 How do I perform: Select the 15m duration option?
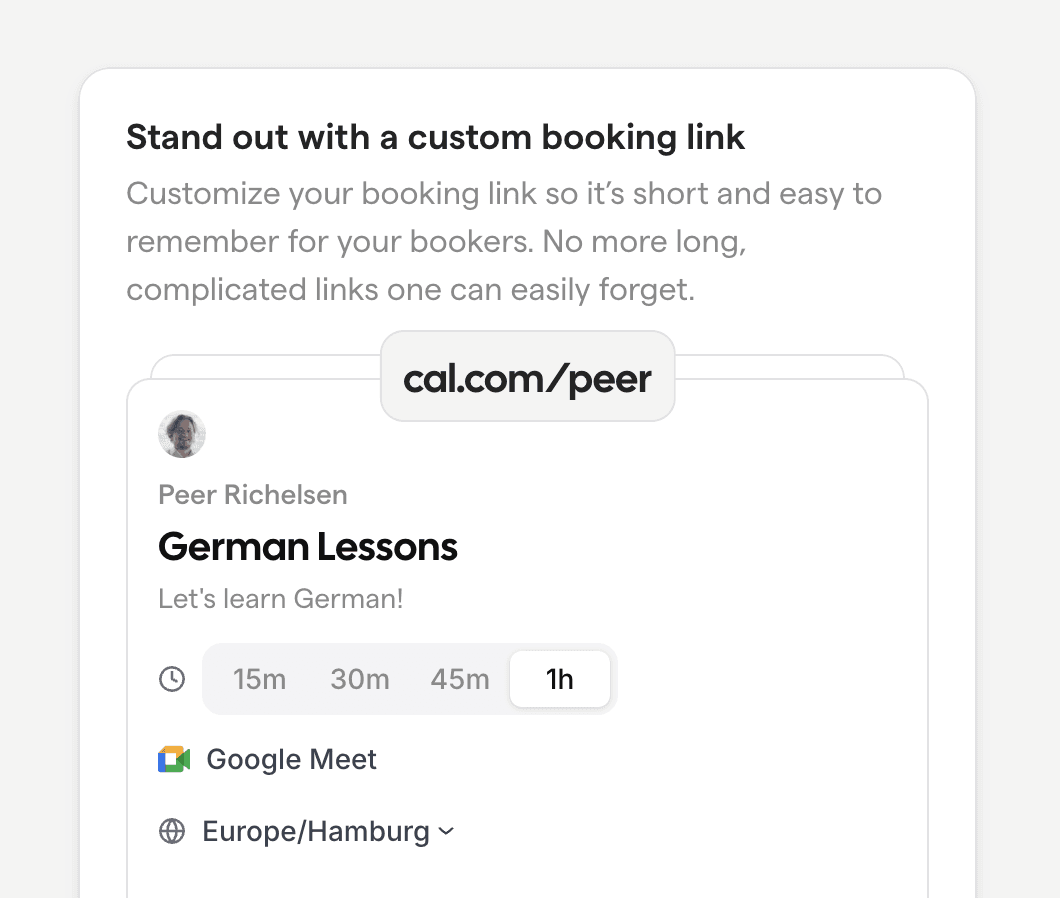pyautogui.click(x=260, y=679)
